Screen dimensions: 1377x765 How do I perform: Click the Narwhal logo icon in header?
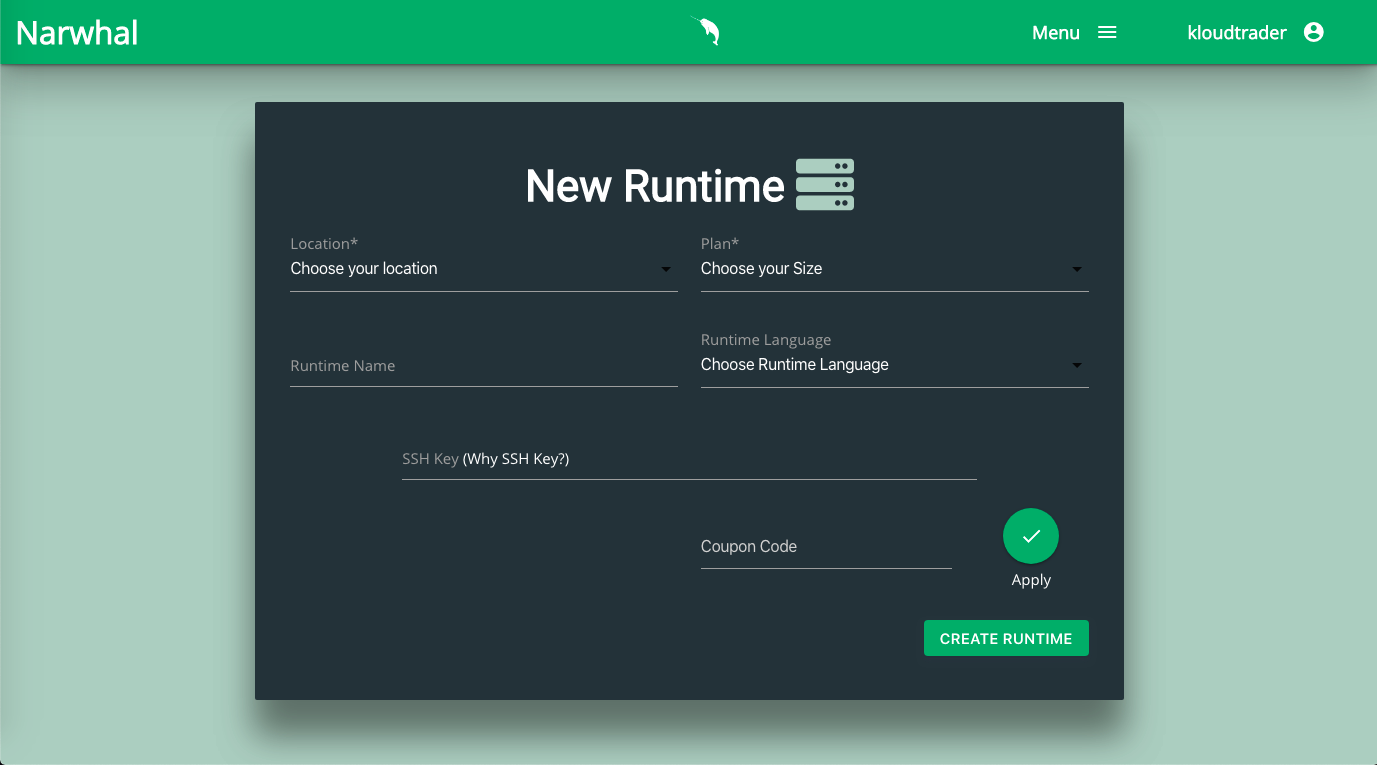click(706, 32)
